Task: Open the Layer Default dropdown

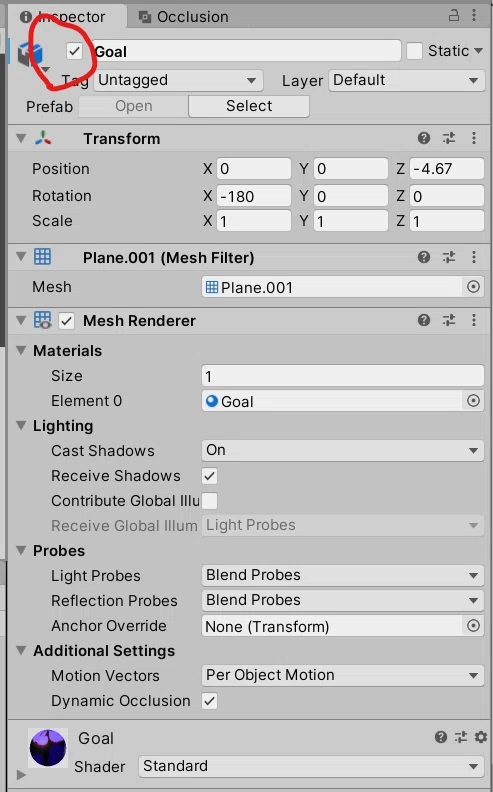Action: coord(407,80)
